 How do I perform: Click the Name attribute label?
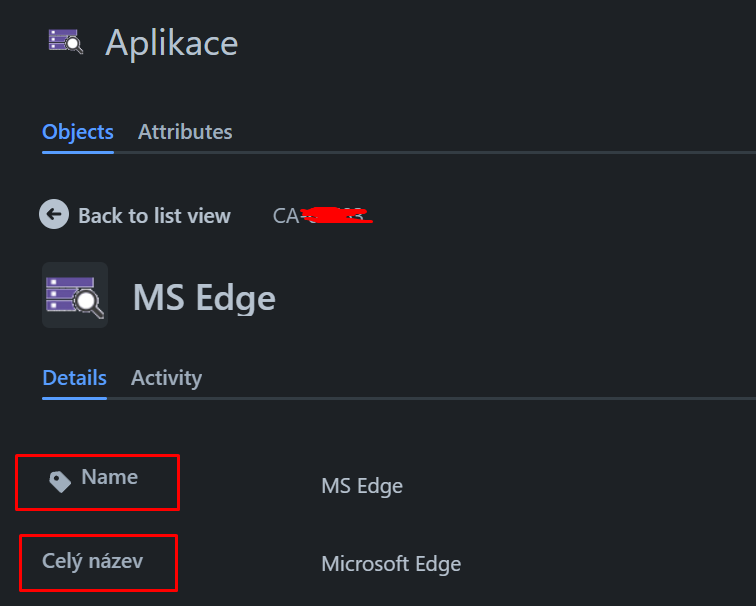pos(109,477)
